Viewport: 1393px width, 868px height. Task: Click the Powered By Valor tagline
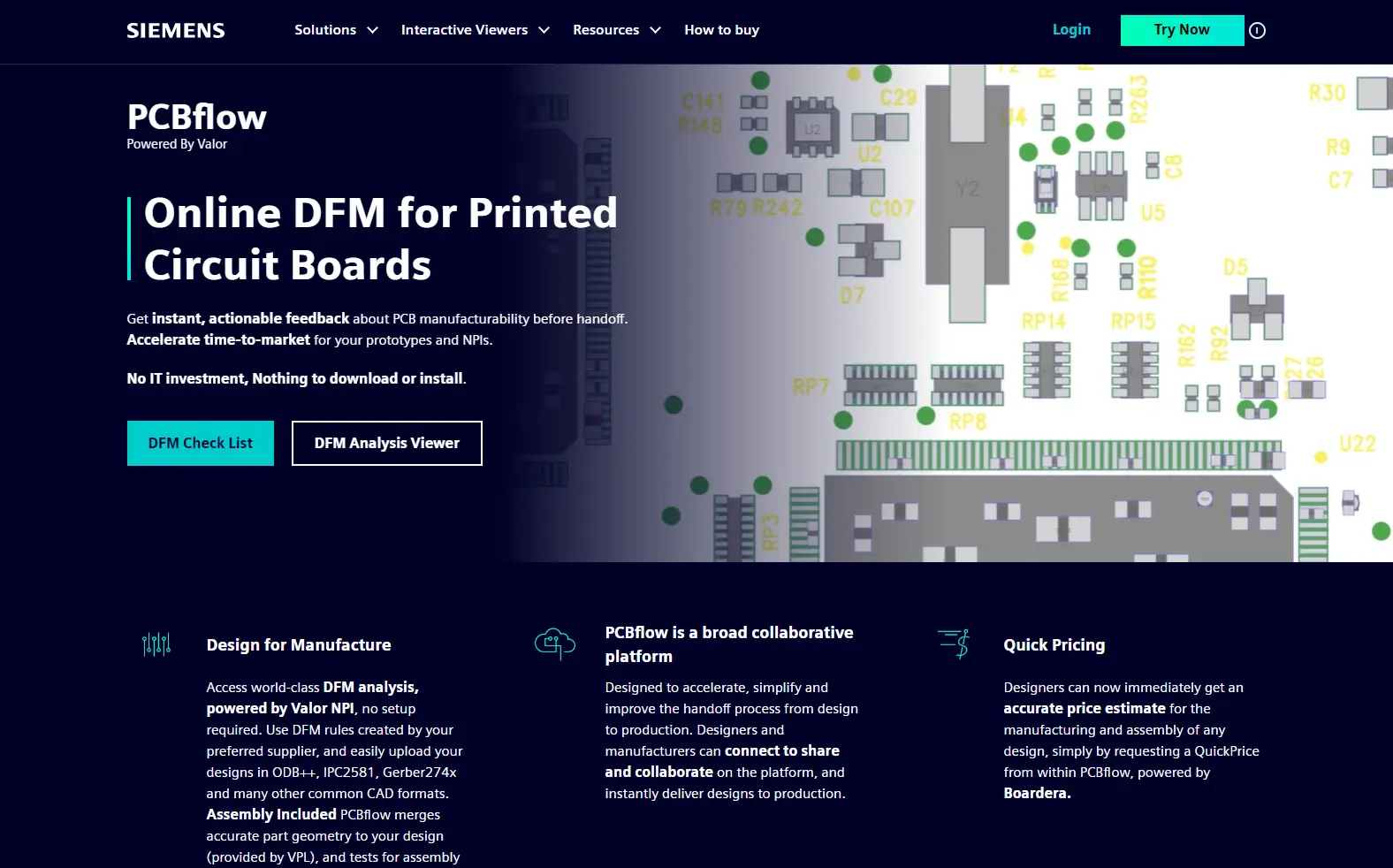click(x=177, y=144)
